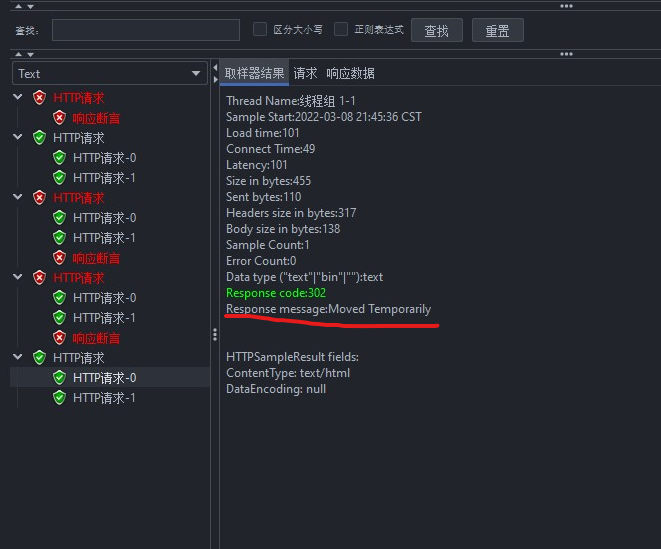Click the Body size in bytes:138 line

pyautogui.click(x=283, y=229)
